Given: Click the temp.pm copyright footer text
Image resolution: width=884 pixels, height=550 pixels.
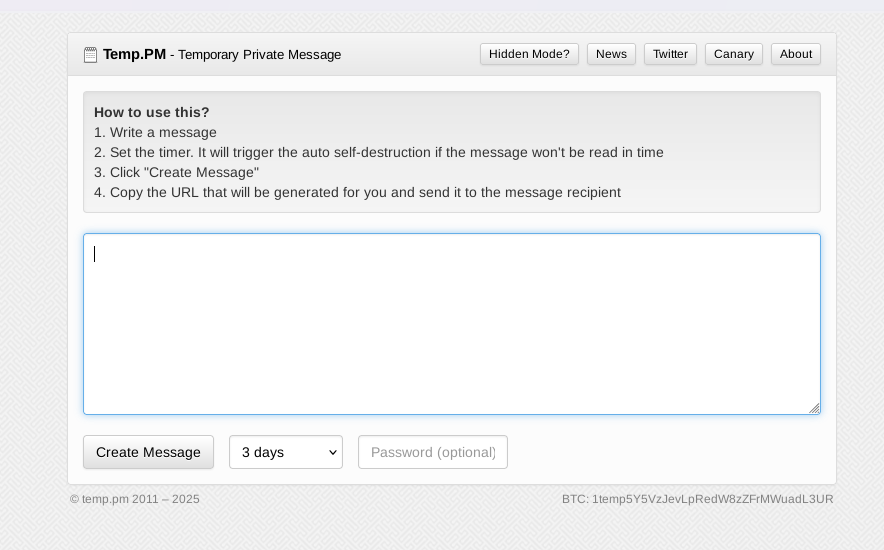Looking at the screenshot, I should (135, 499).
